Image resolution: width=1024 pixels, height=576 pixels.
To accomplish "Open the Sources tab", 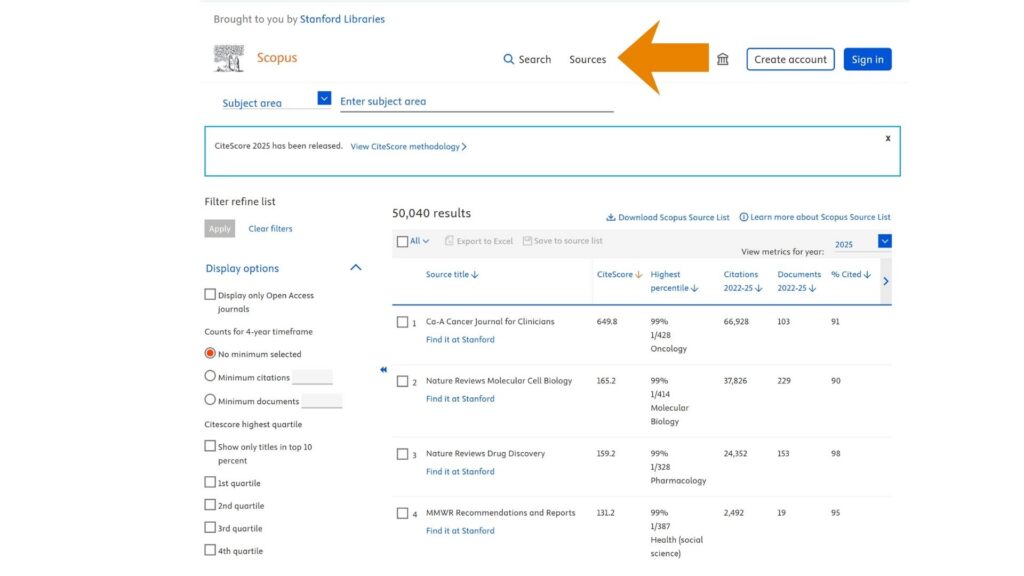I will pos(587,59).
